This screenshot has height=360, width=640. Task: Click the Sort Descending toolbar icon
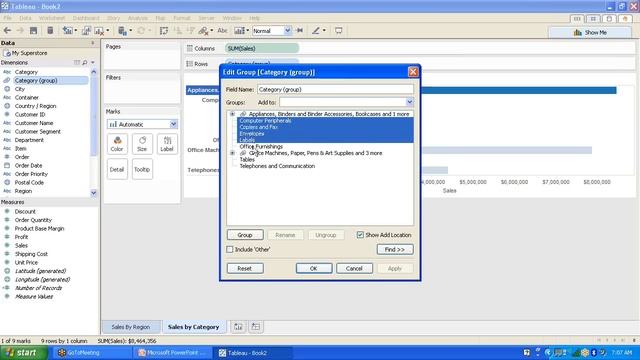click(x=191, y=31)
